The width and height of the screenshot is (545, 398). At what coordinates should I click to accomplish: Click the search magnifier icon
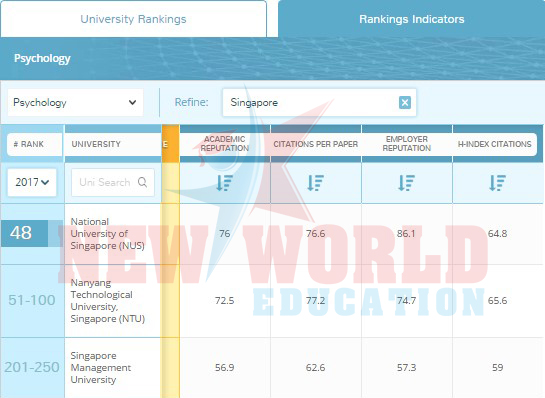coord(142,182)
